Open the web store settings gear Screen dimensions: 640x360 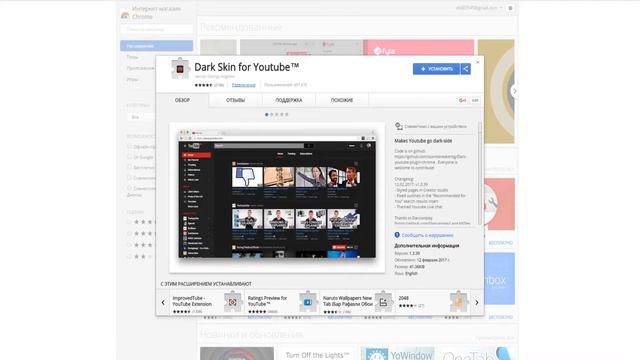pyautogui.click(x=510, y=8)
